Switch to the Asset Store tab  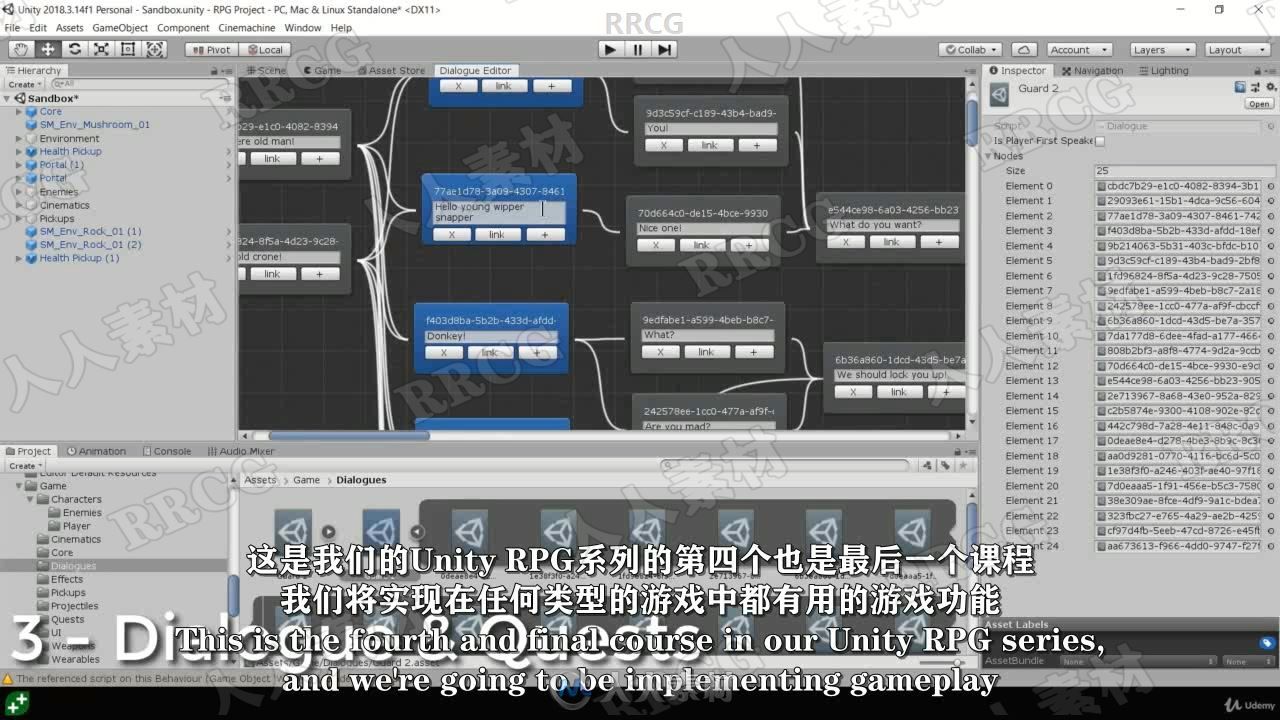point(391,71)
